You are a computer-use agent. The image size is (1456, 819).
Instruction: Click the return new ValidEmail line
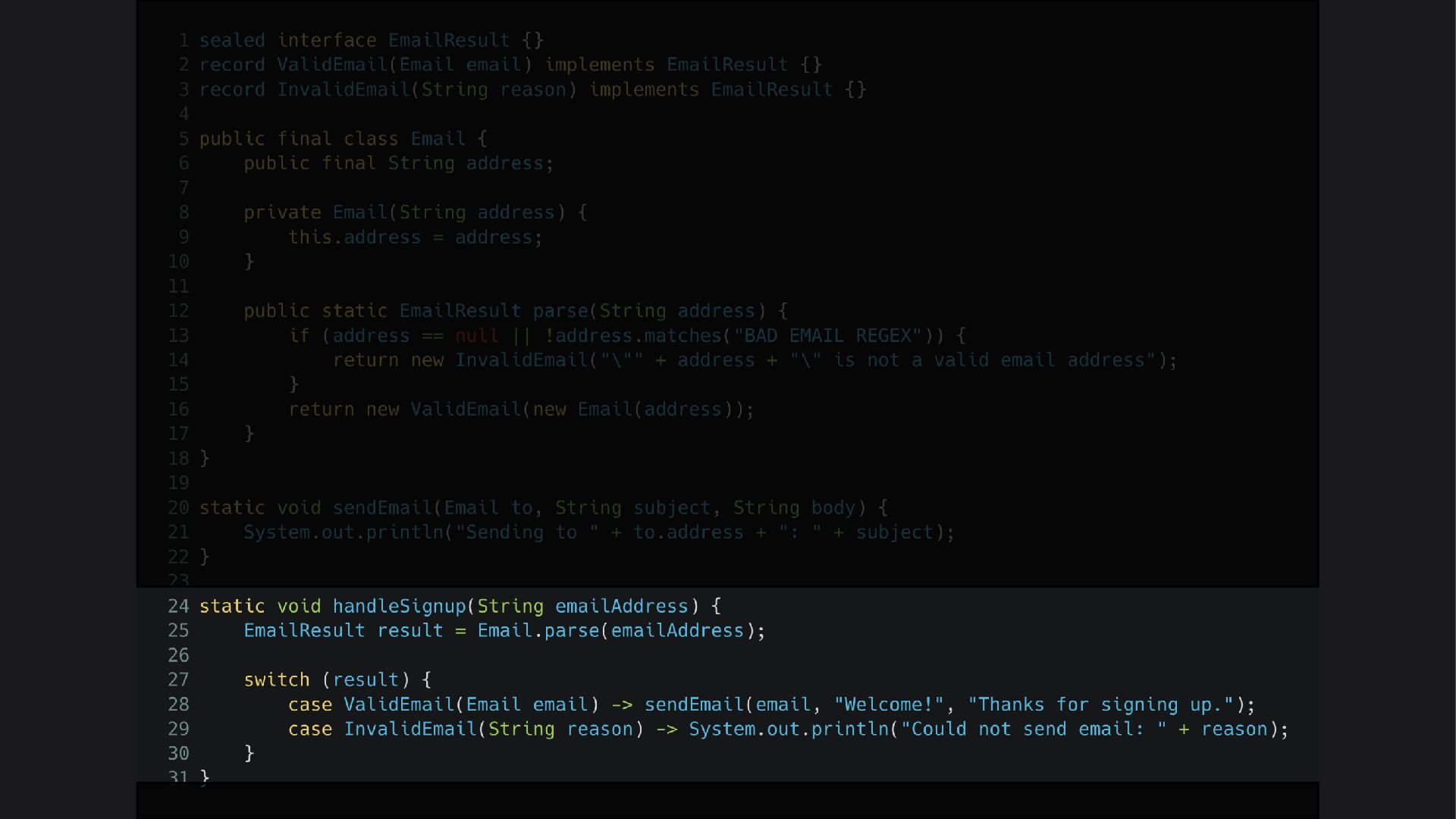(522, 409)
